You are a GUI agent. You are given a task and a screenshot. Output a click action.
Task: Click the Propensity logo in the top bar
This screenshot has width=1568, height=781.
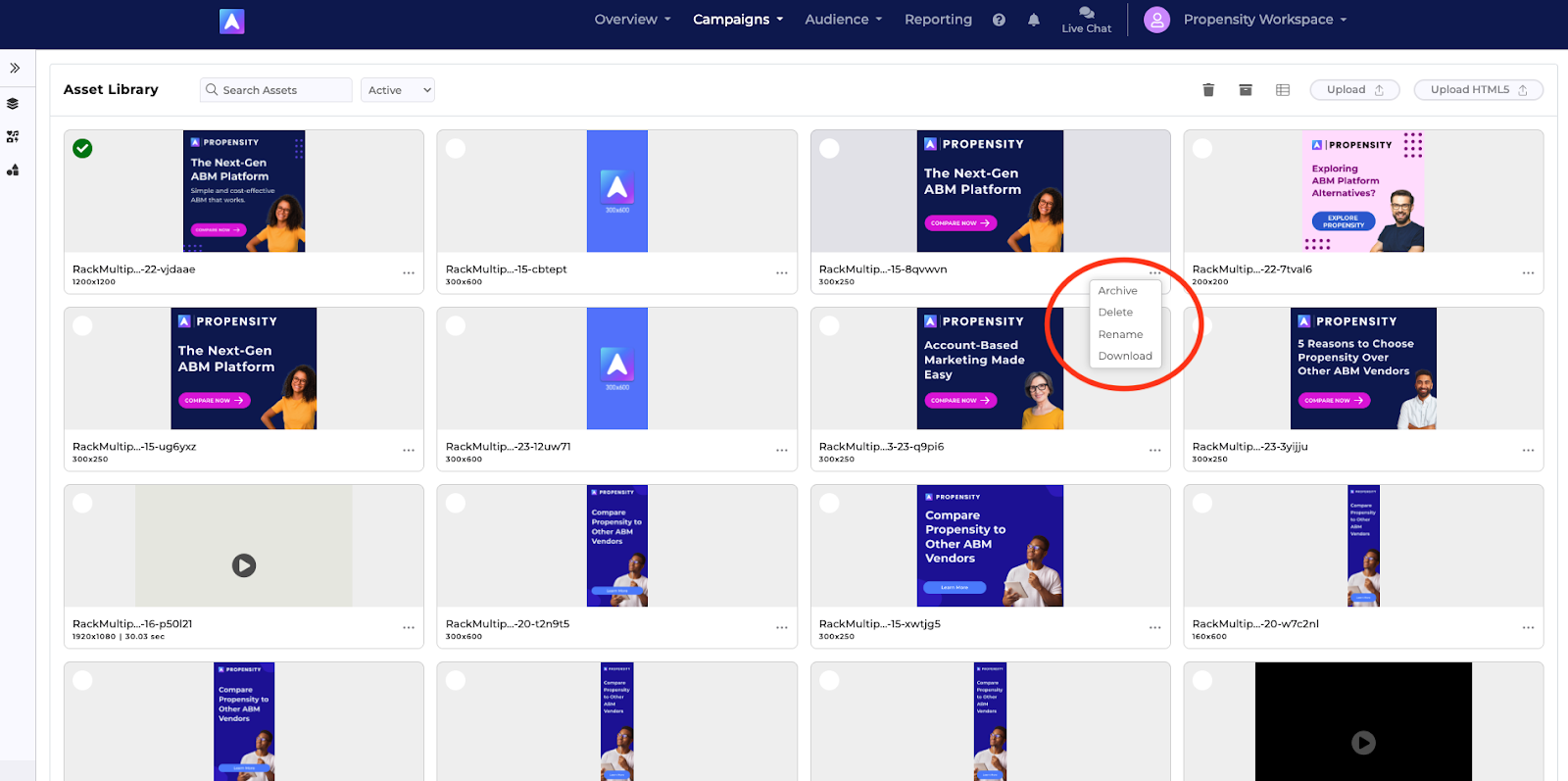click(231, 21)
